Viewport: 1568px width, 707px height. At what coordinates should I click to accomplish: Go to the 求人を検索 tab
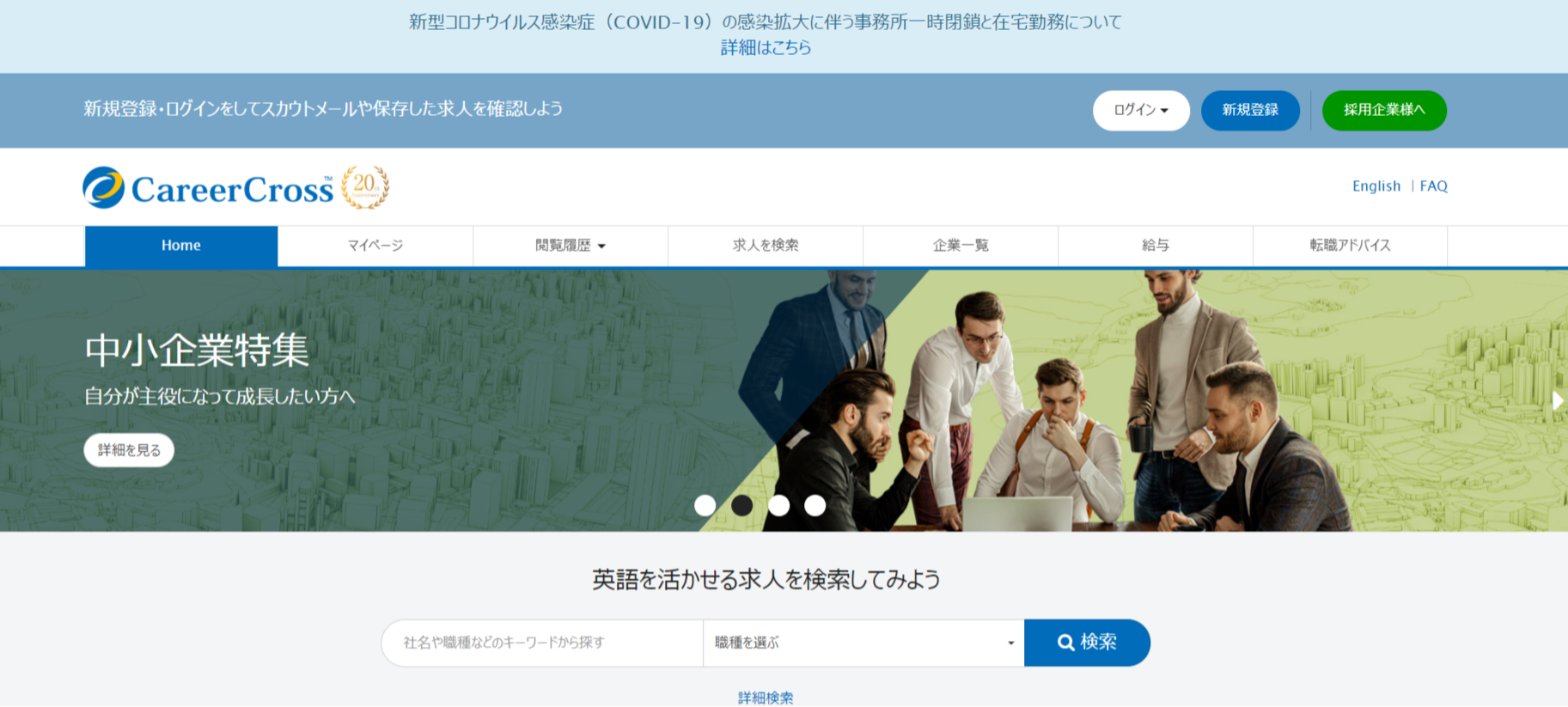pyautogui.click(x=765, y=246)
